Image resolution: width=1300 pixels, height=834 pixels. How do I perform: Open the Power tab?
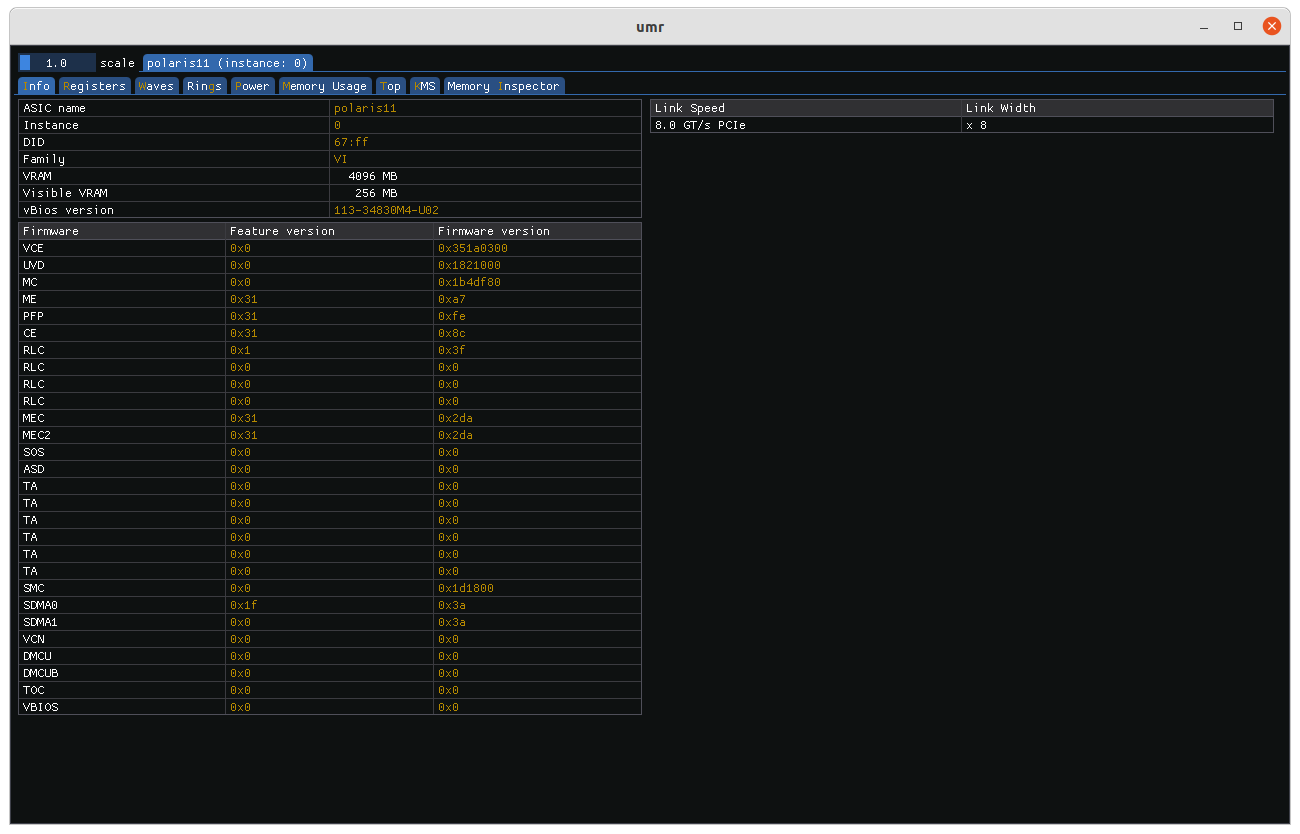pos(252,86)
